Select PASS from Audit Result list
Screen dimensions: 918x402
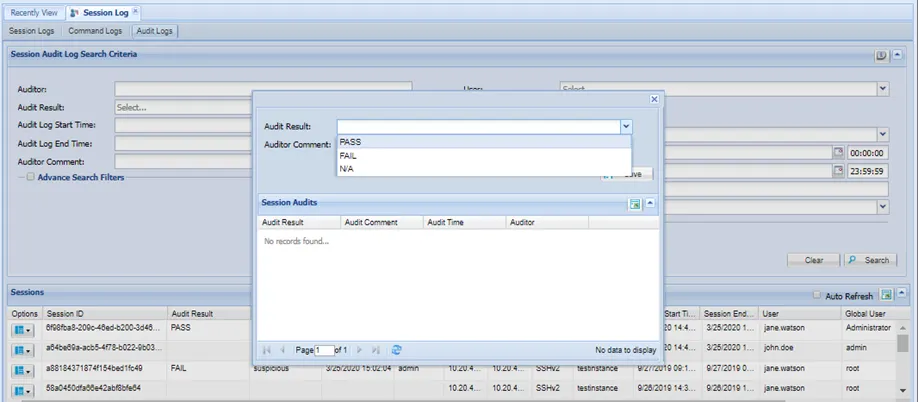[x=484, y=142]
